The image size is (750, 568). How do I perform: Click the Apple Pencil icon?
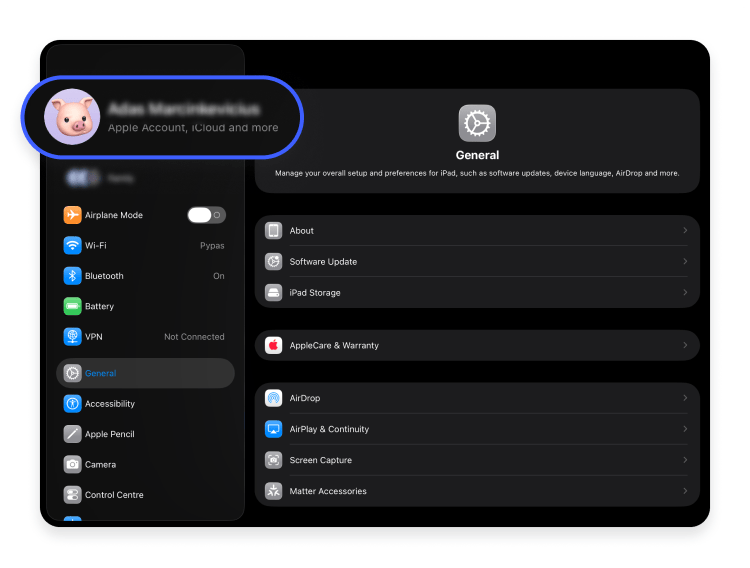click(72, 434)
